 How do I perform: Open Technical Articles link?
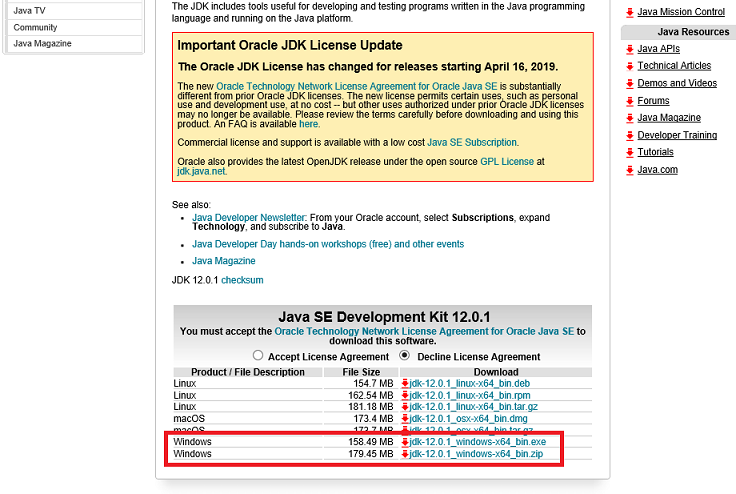tap(674, 66)
